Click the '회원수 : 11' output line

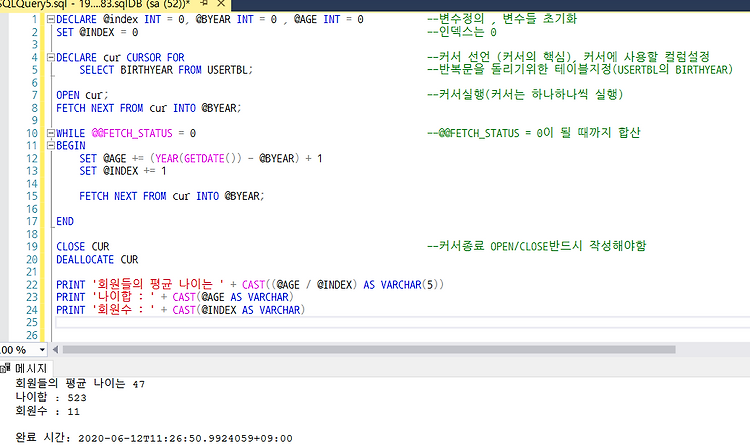47,411
